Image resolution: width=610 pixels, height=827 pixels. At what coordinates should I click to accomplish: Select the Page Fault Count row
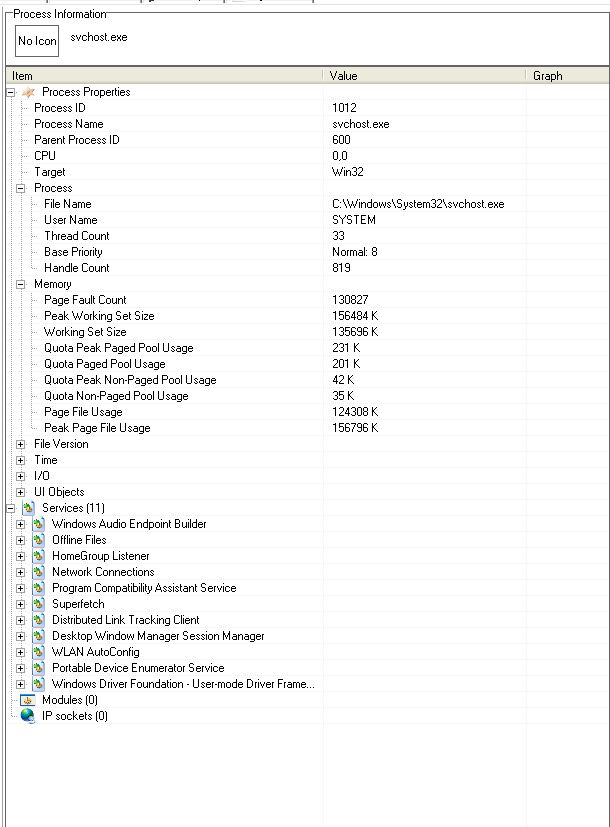307,300
